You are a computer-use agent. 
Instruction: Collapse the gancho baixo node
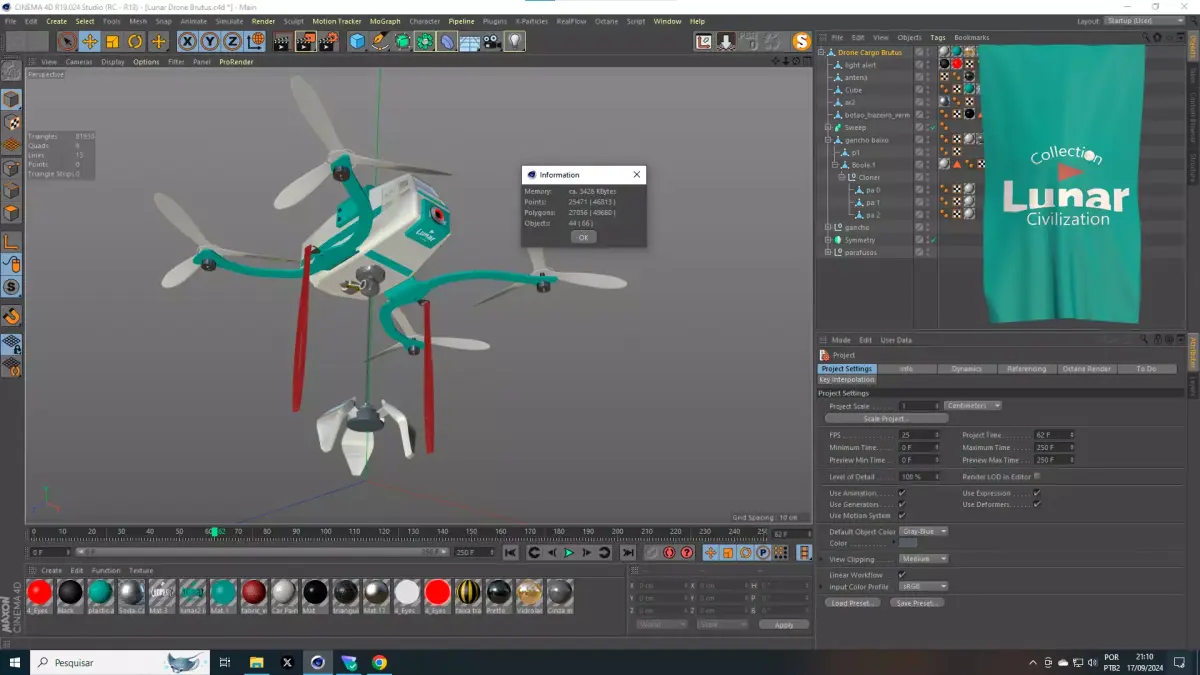click(x=828, y=140)
